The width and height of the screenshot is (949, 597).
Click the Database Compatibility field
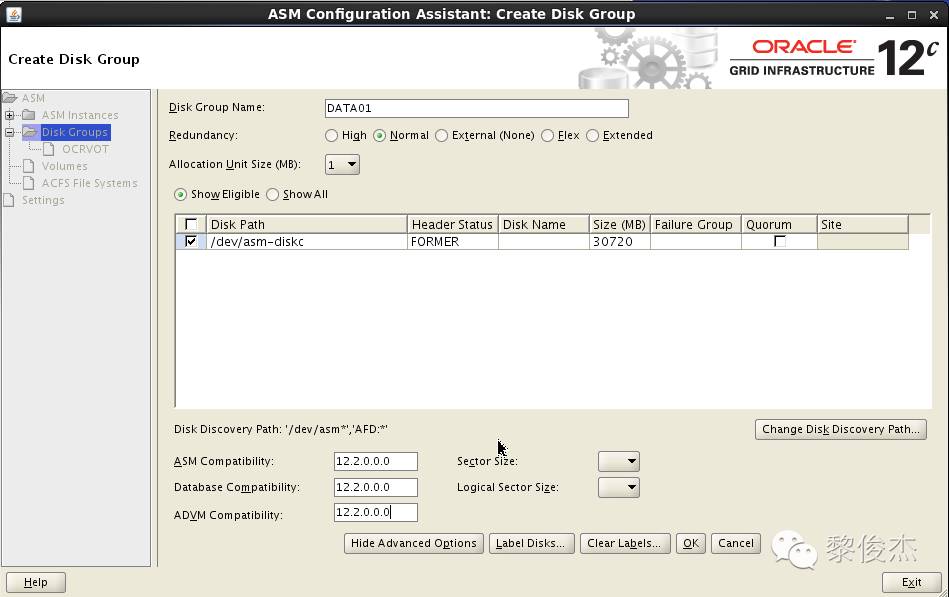pyautogui.click(x=376, y=487)
